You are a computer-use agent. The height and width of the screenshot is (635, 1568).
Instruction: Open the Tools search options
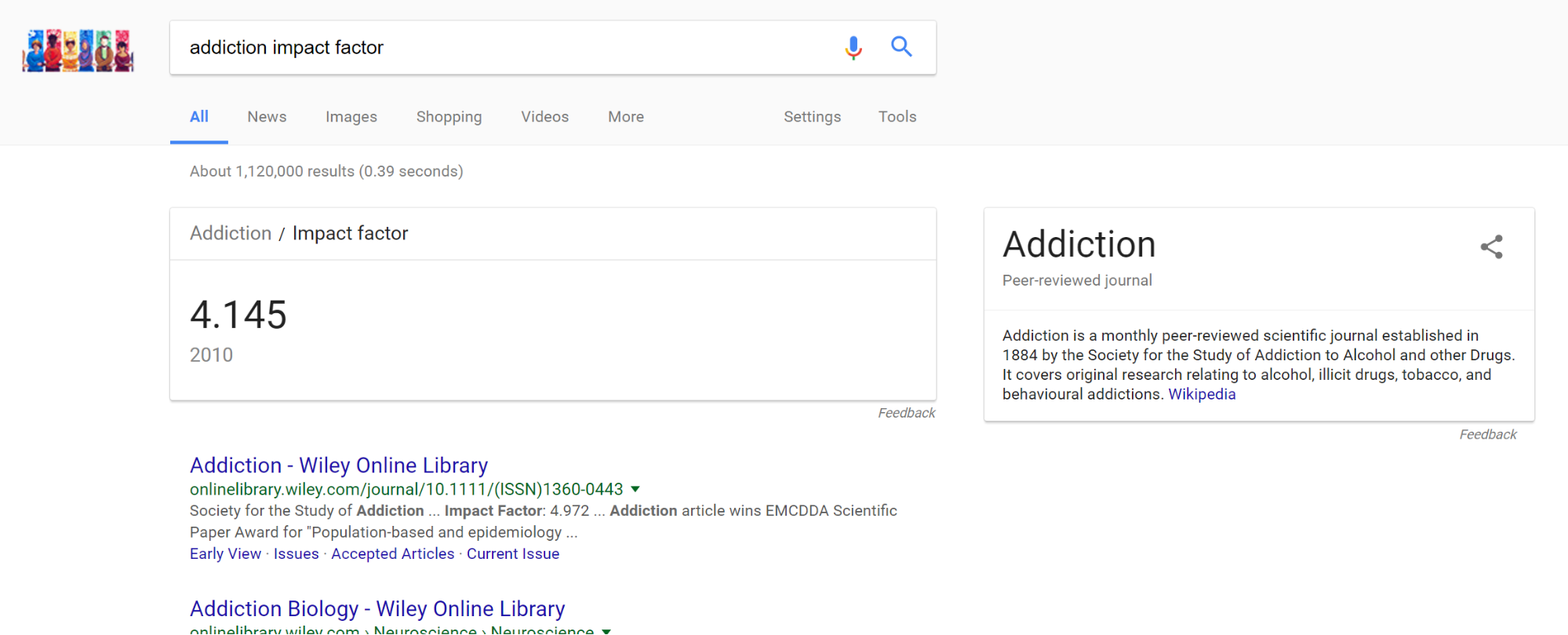pos(897,117)
